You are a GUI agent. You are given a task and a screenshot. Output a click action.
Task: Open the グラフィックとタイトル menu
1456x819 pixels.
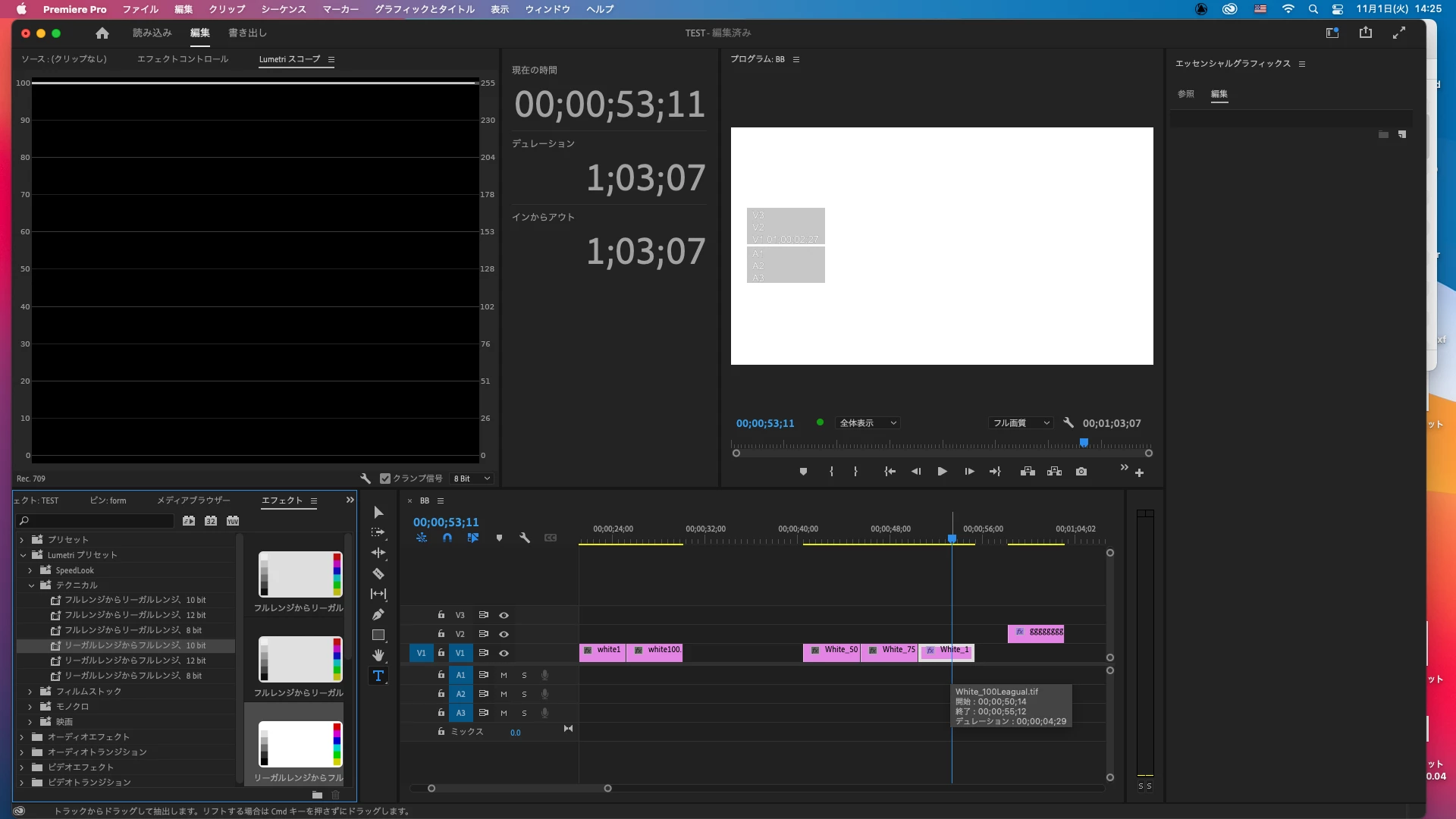[425, 9]
